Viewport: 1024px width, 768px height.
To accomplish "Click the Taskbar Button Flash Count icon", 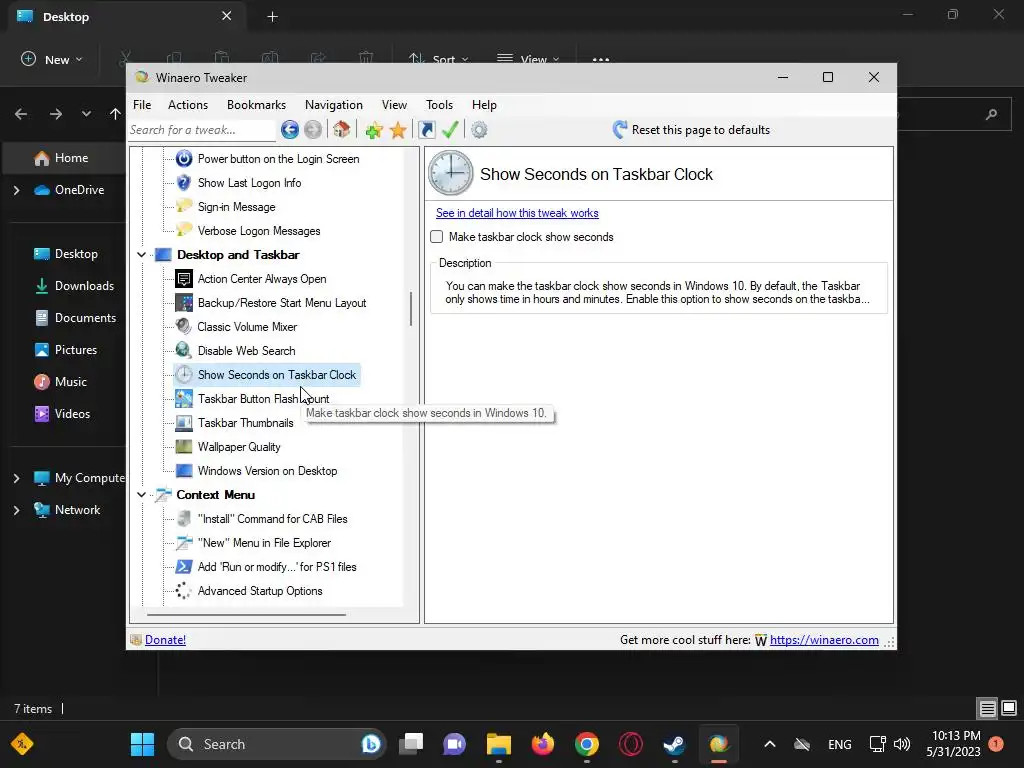I will [x=184, y=398].
